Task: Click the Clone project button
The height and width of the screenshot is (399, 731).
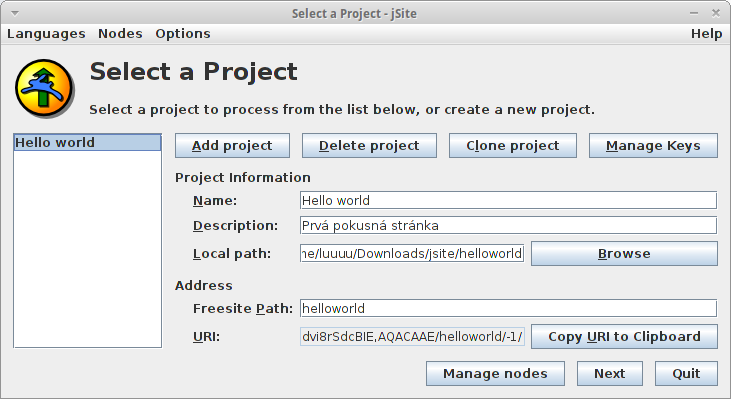Action: point(513,145)
